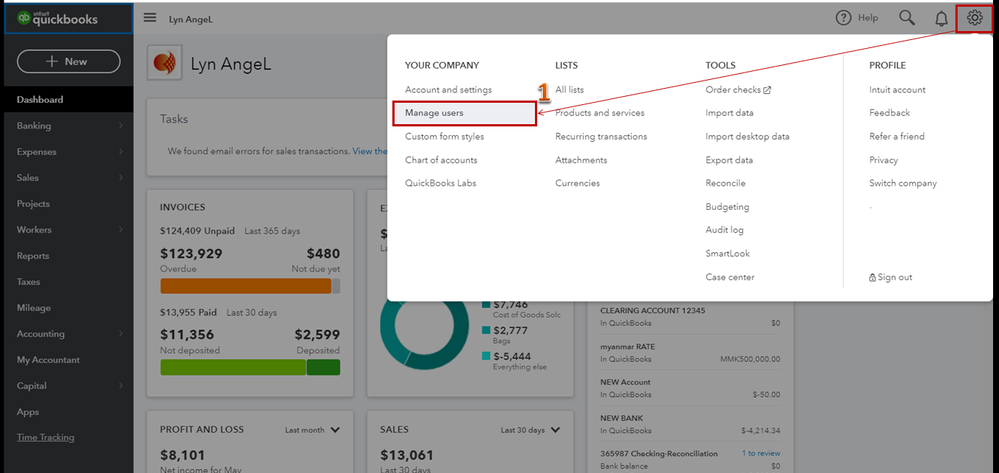This screenshot has width=999, height=473.
Task: Open QuickBooks Labs
Action: tap(441, 184)
